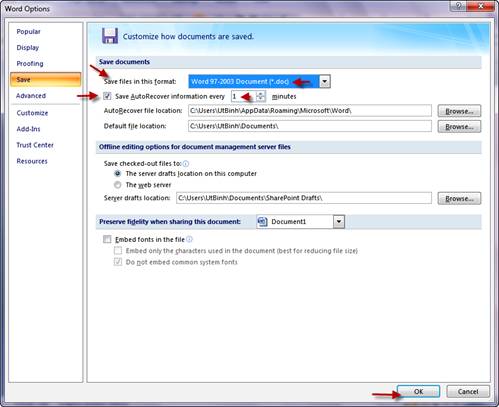Browse for Server drafts location
499x407 pixels.
pyautogui.click(x=459, y=198)
